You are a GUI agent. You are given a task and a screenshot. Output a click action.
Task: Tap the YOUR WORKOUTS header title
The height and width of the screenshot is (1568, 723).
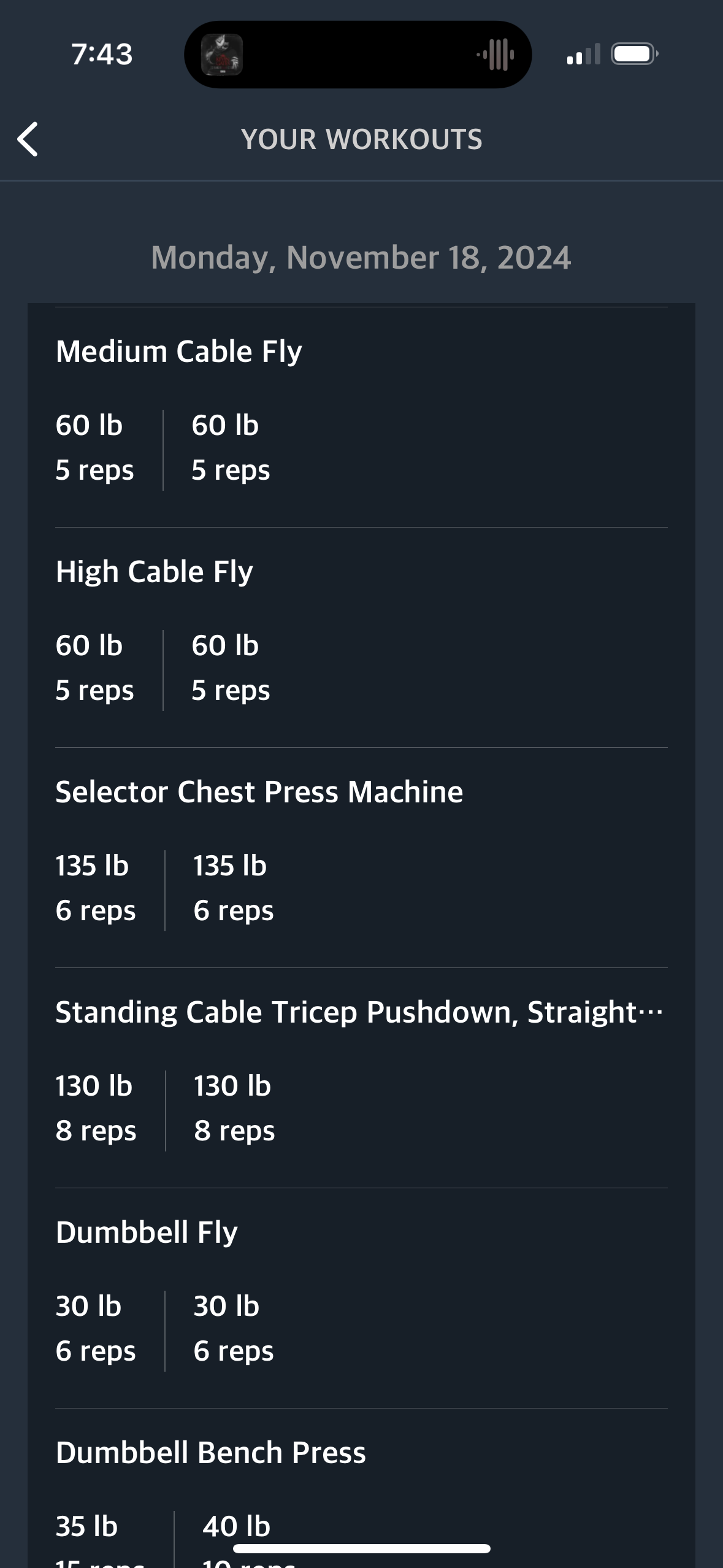point(362,139)
